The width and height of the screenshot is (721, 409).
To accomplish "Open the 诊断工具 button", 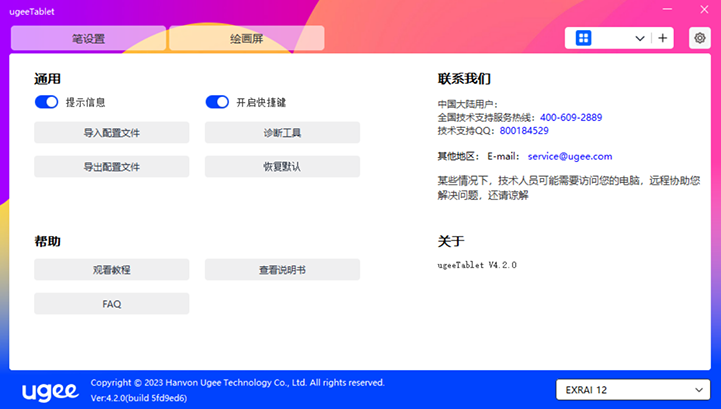I will point(282,132).
